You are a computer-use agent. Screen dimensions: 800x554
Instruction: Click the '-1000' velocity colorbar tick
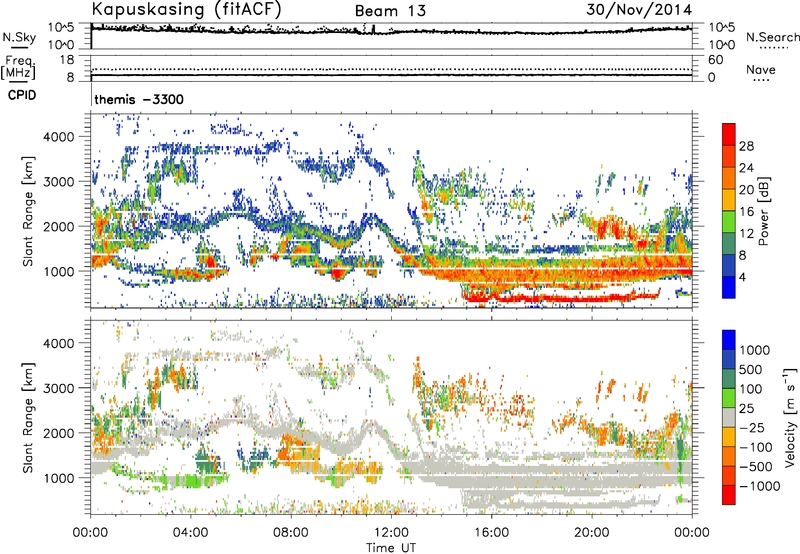point(759,486)
